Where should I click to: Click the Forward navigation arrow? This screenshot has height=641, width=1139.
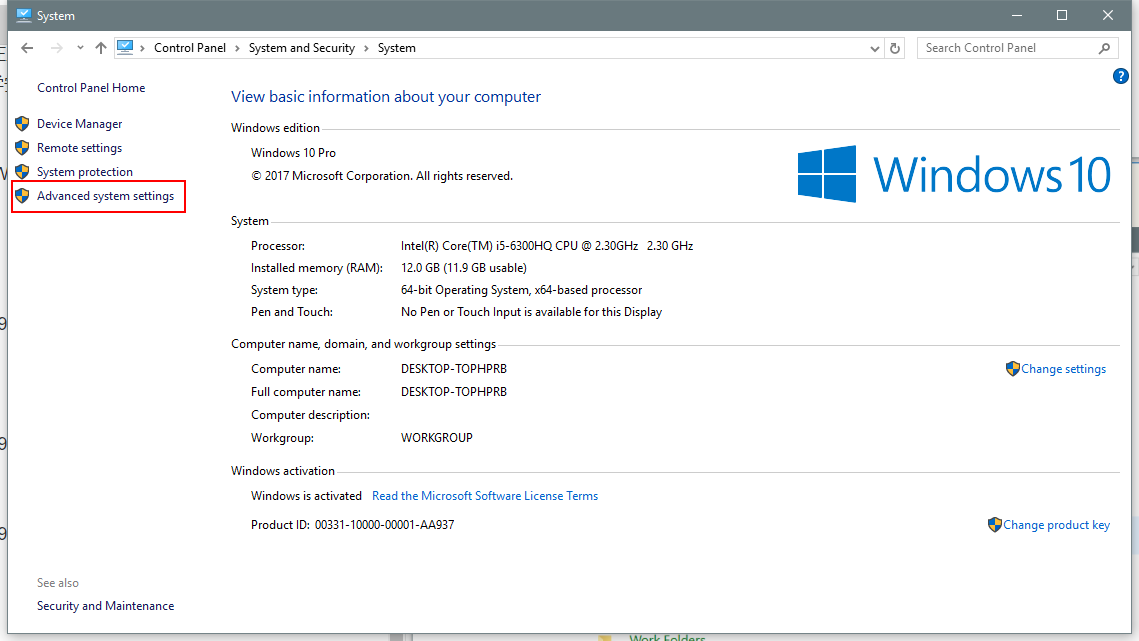(57, 48)
